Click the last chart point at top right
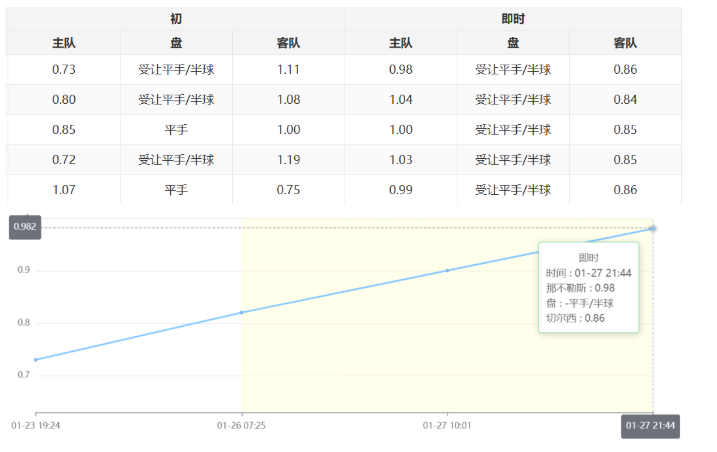Screen dimensions: 717x452 point(653,228)
